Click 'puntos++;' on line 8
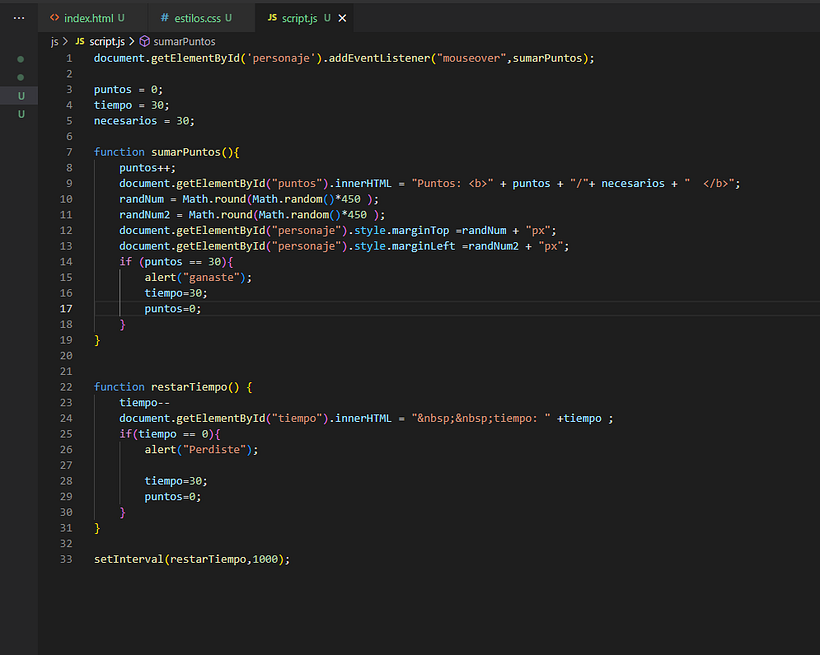The image size is (820, 655). click(x=147, y=168)
